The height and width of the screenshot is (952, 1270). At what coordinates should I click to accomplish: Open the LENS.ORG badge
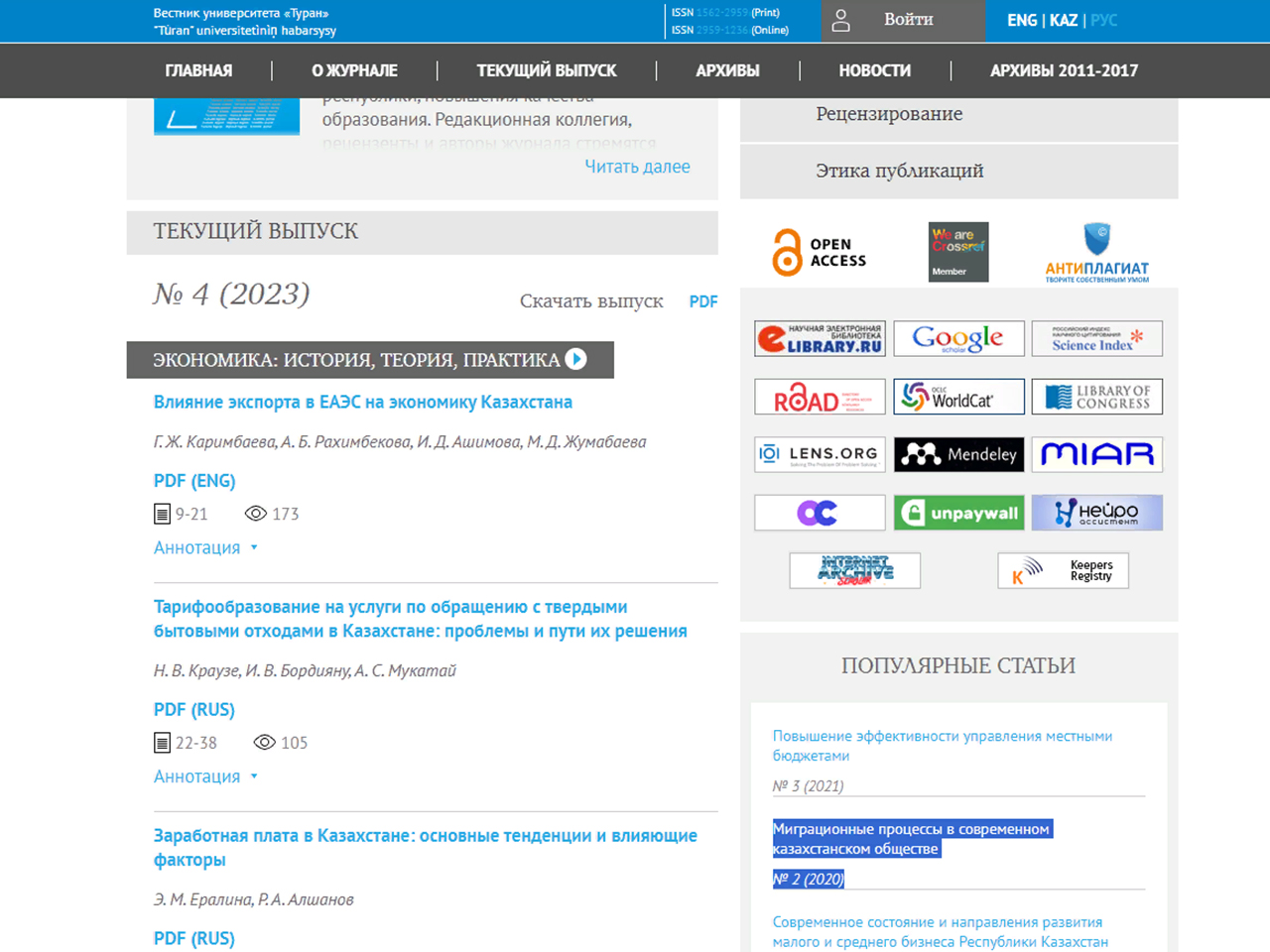[820, 454]
